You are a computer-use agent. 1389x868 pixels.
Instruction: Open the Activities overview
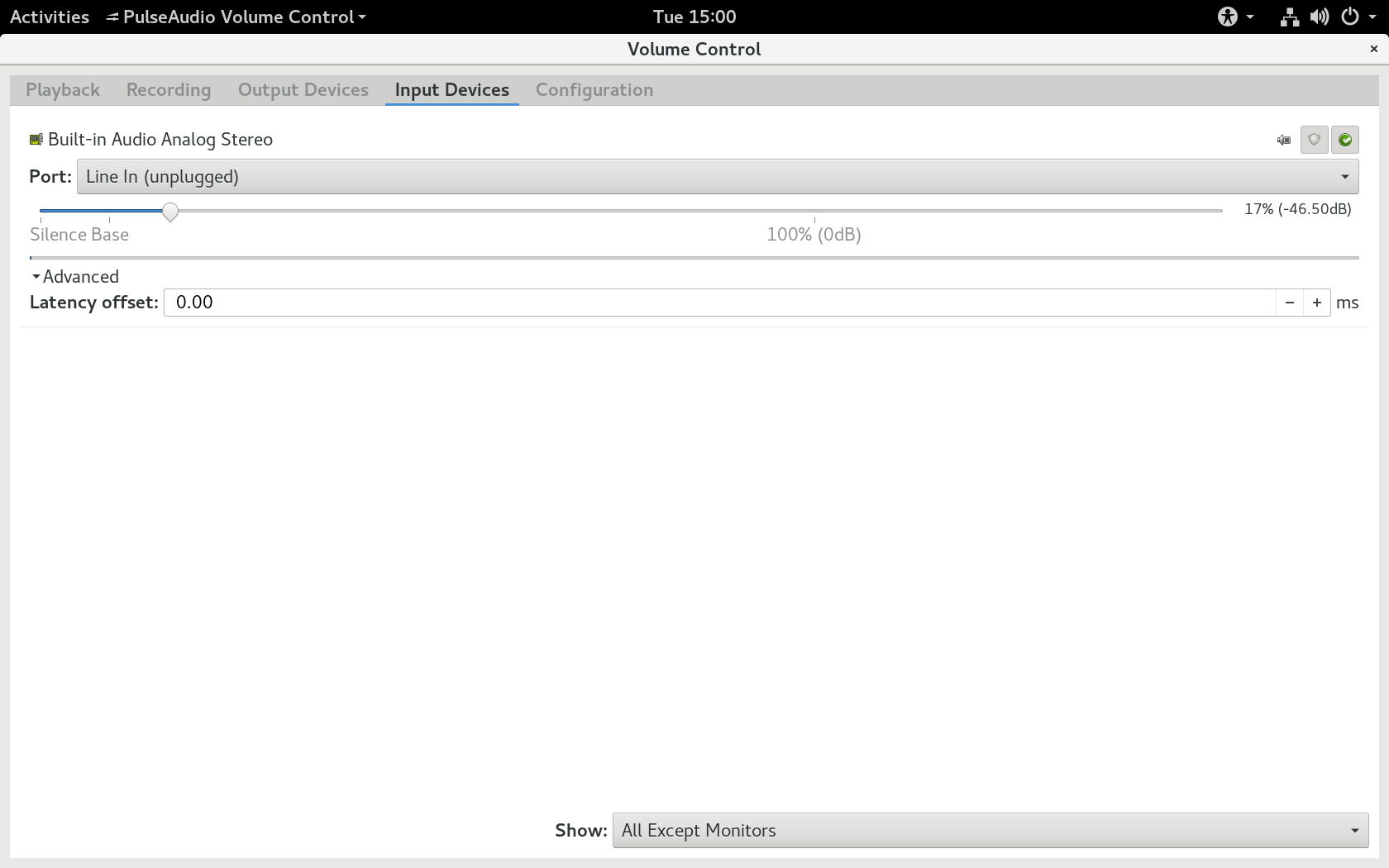(50, 17)
